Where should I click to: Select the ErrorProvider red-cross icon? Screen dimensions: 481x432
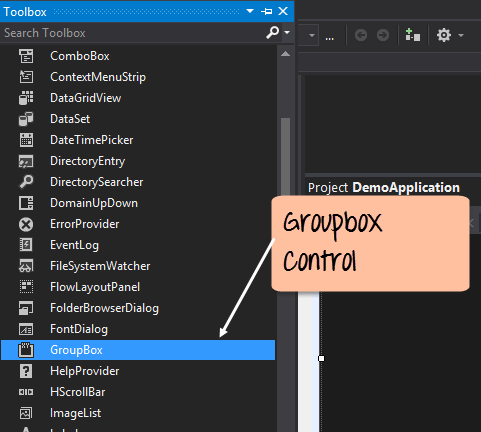point(26,224)
